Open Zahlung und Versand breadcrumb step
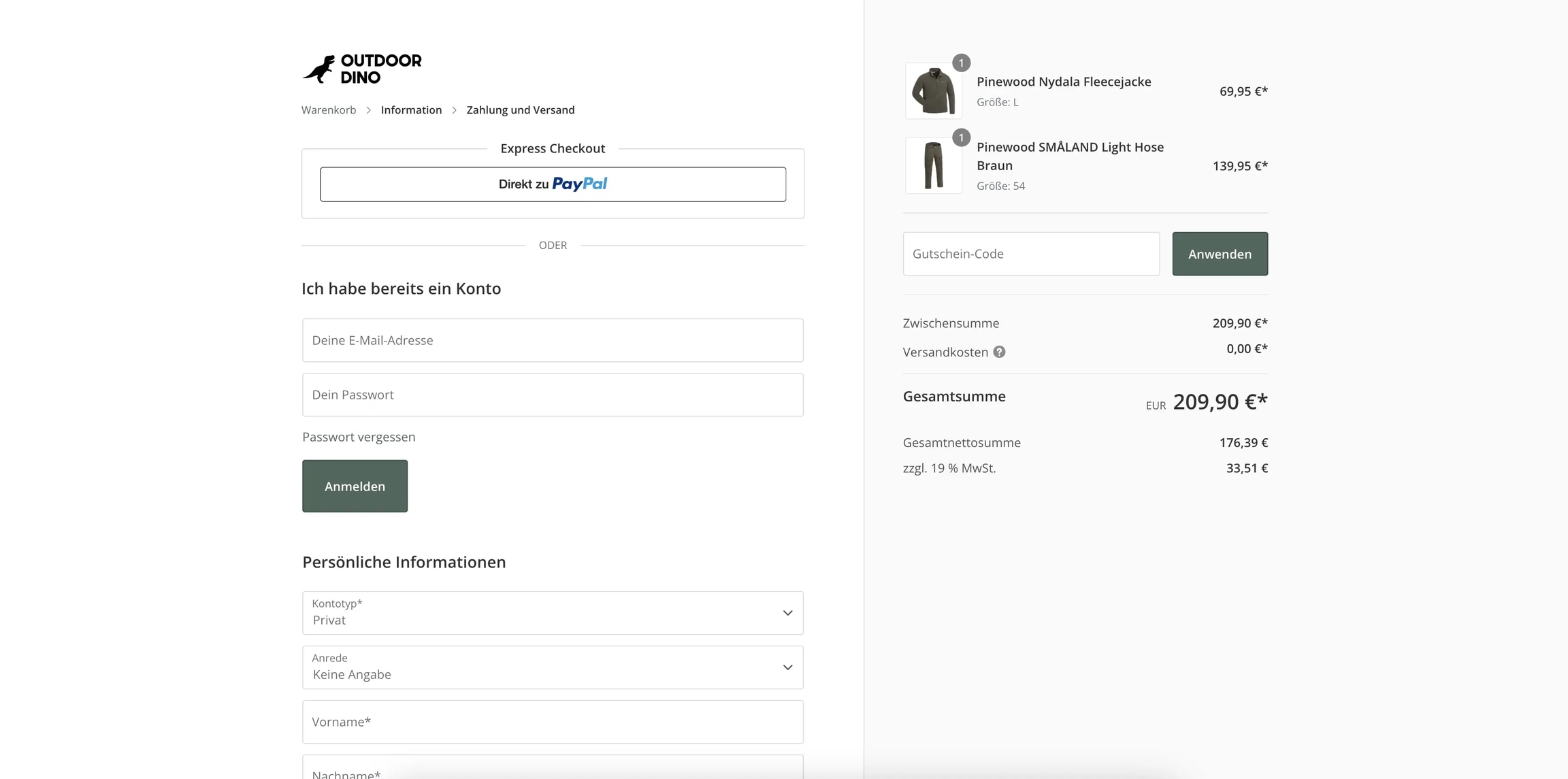The width and height of the screenshot is (1568, 779). (x=520, y=110)
